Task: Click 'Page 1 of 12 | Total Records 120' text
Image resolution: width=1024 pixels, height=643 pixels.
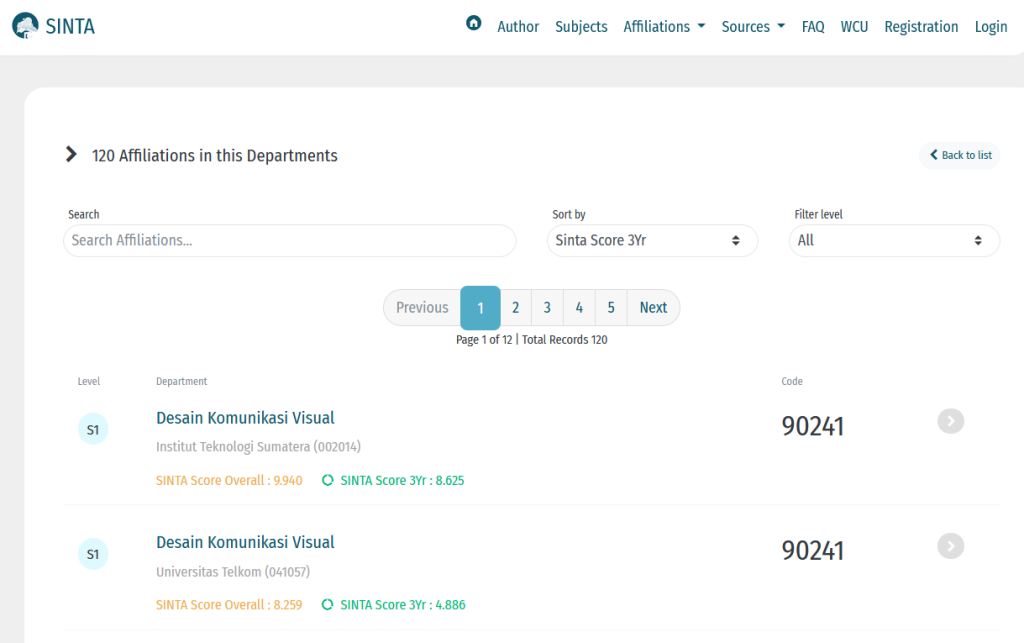Action: point(532,340)
